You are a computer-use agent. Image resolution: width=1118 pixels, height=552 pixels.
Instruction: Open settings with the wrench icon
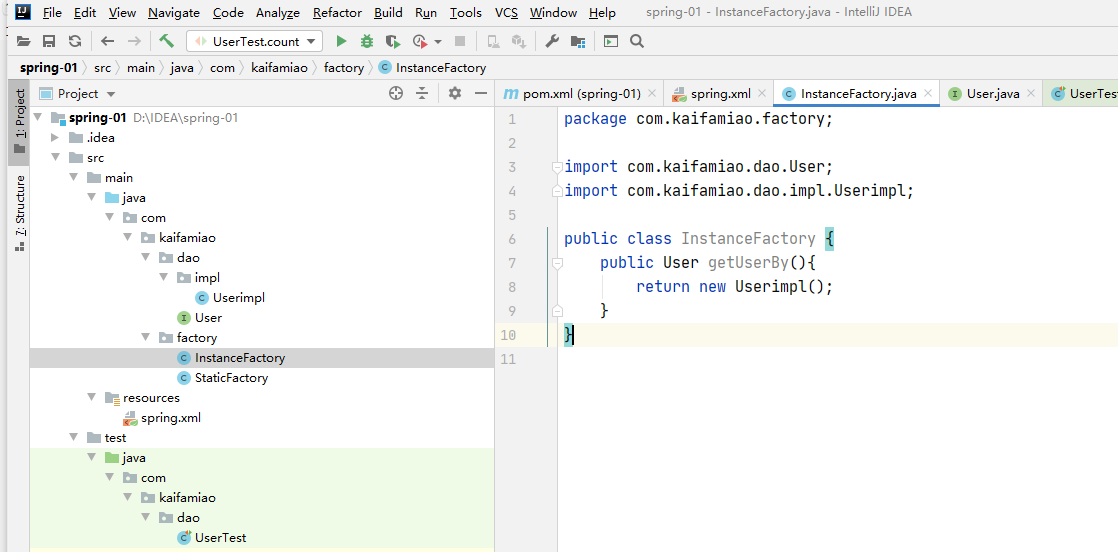tap(552, 41)
